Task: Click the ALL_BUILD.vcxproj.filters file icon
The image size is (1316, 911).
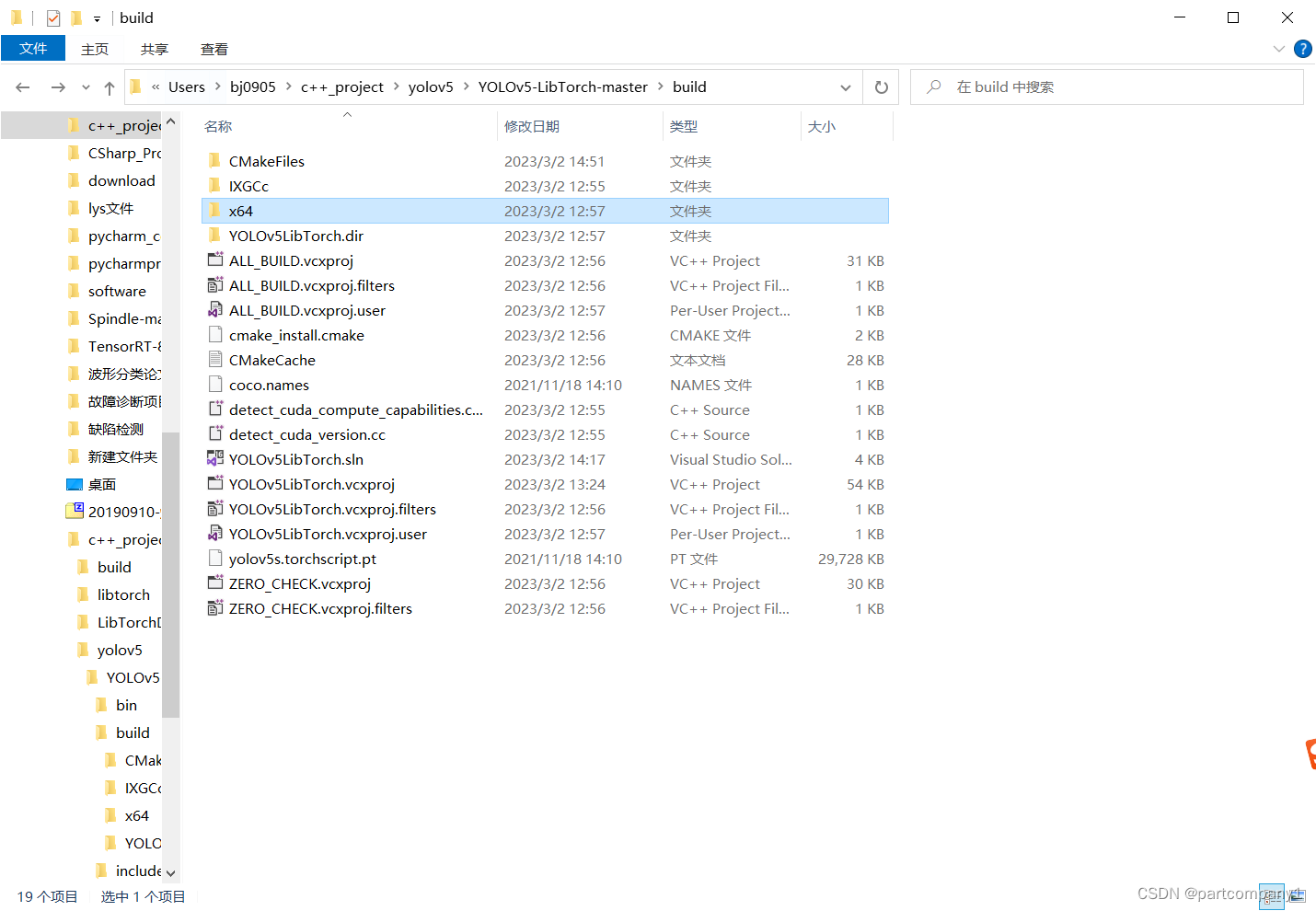Action: 215,285
